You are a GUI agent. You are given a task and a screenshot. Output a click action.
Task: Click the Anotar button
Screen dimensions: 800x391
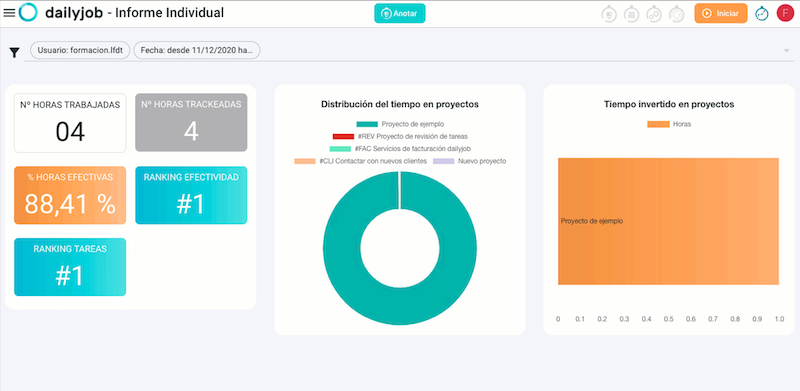click(x=399, y=14)
